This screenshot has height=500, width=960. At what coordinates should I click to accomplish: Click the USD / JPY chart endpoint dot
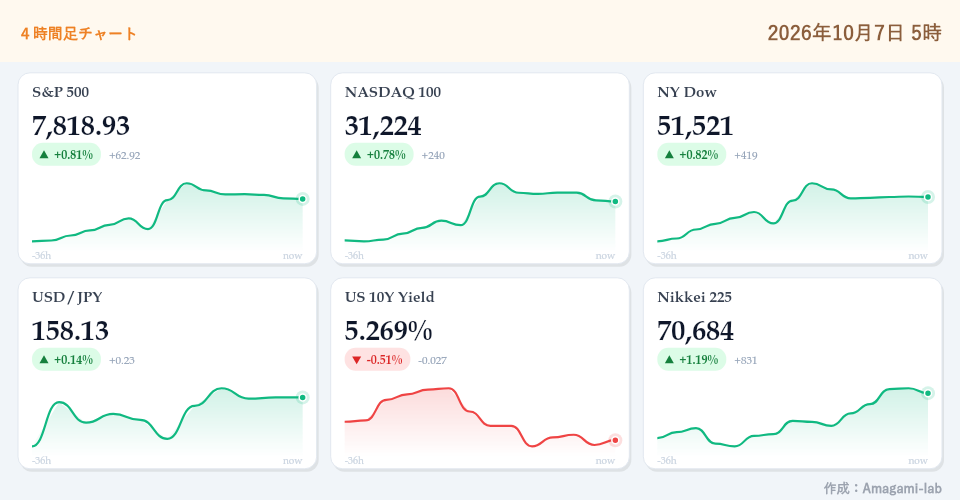click(x=302, y=398)
